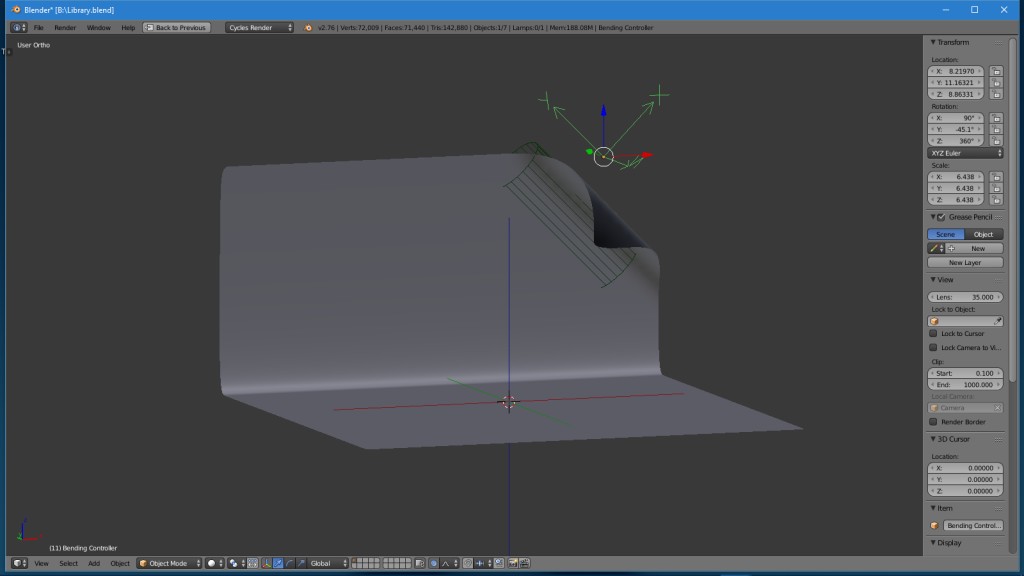Enable Lock Camera to View
This screenshot has height=576, width=1024.
coord(932,346)
